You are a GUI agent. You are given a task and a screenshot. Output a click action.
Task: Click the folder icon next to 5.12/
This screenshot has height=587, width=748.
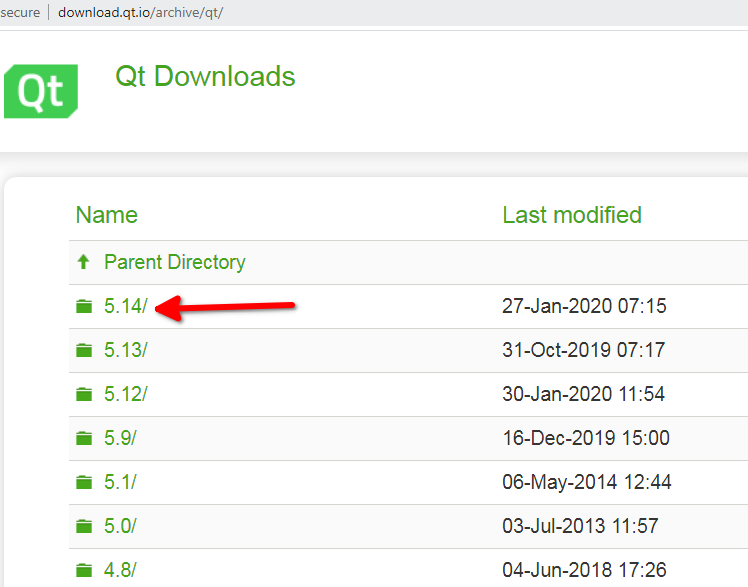[84, 394]
